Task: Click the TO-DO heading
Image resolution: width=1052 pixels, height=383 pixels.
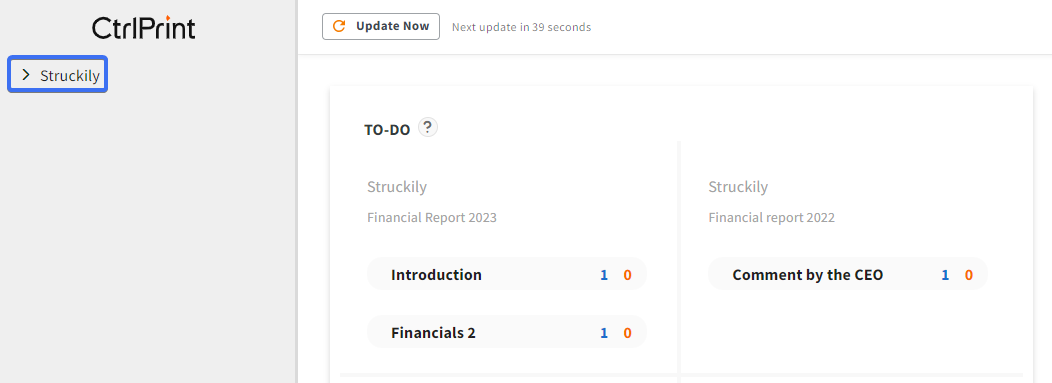Action: [387, 130]
